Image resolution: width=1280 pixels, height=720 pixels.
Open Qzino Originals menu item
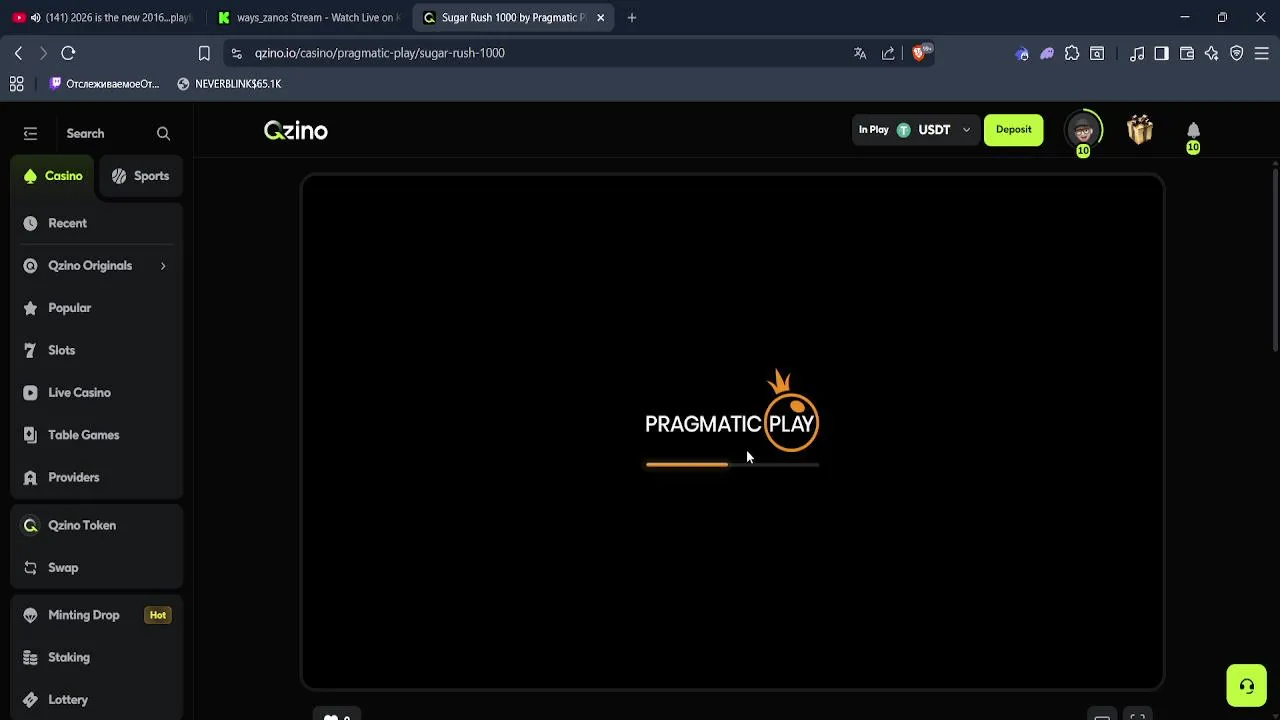97,265
